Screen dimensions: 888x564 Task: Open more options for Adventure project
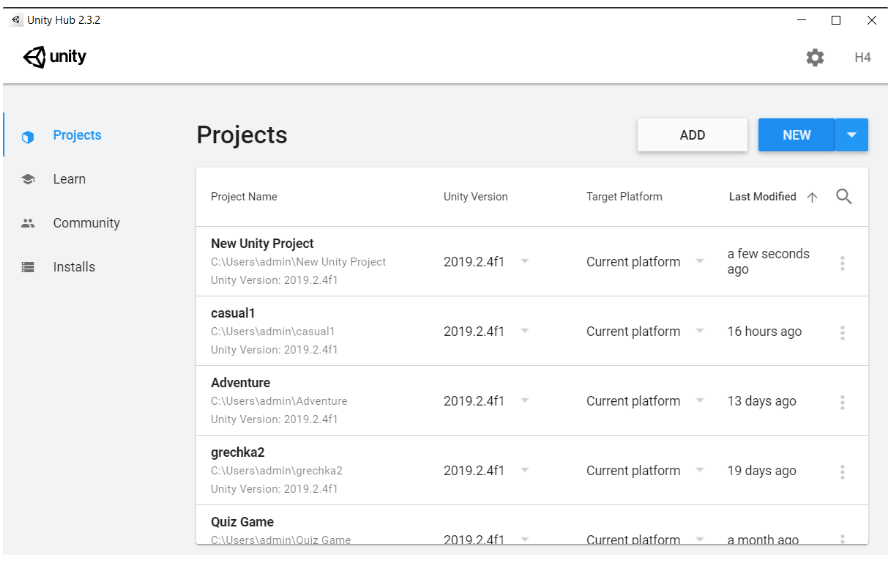(x=842, y=402)
